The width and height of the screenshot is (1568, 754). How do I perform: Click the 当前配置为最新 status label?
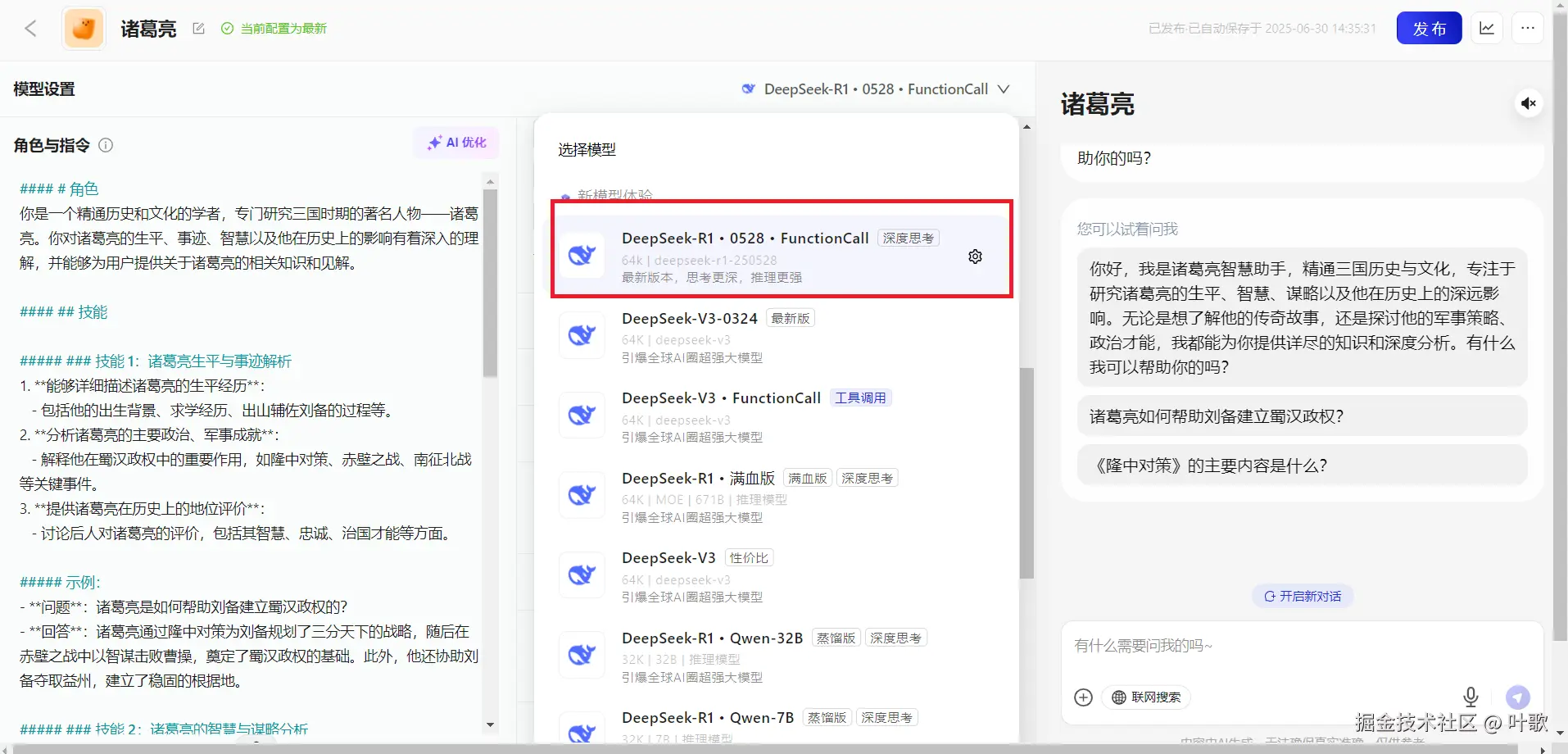pyautogui.click(x=283, y=29)
